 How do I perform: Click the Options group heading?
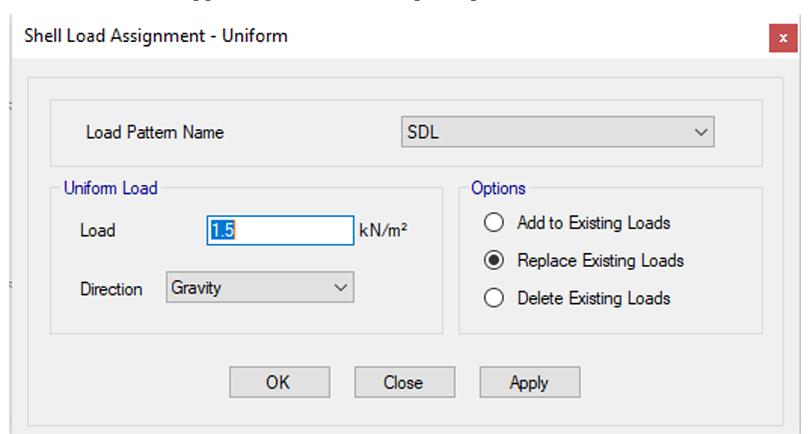(498, 188)
